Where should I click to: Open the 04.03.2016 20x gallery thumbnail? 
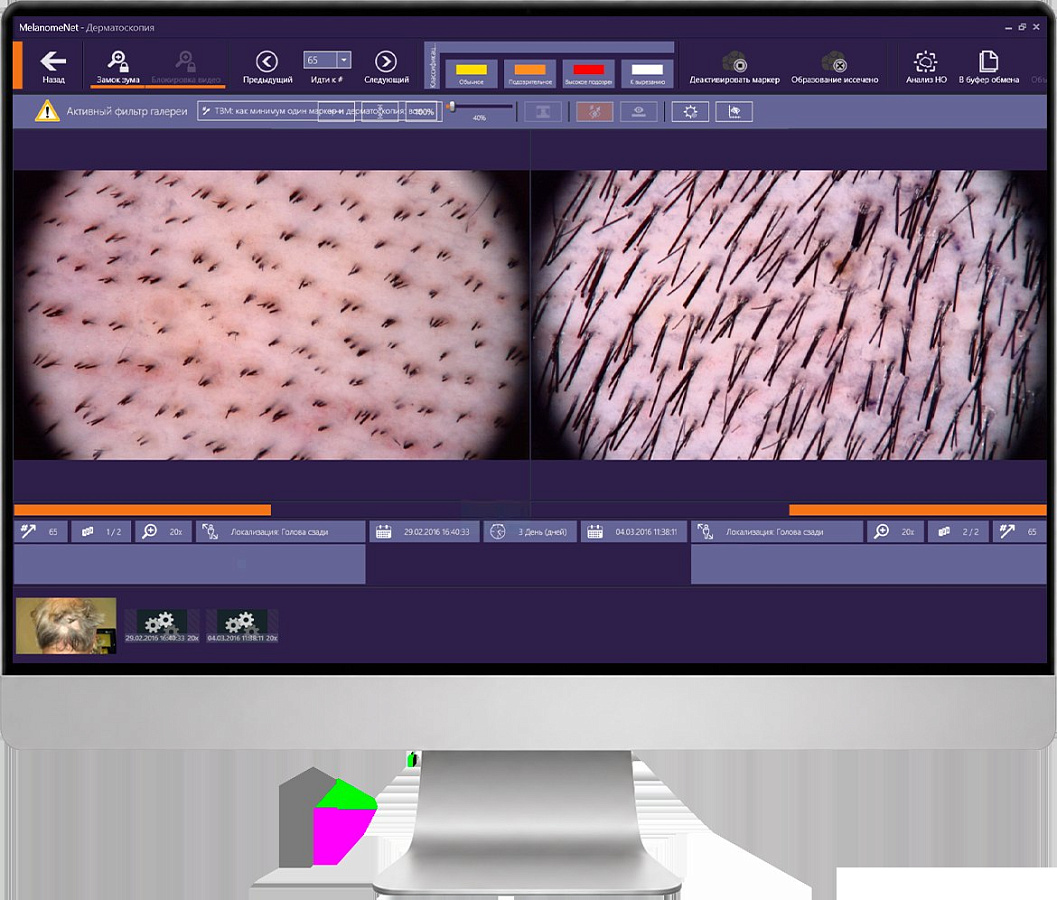click(242, 626)
